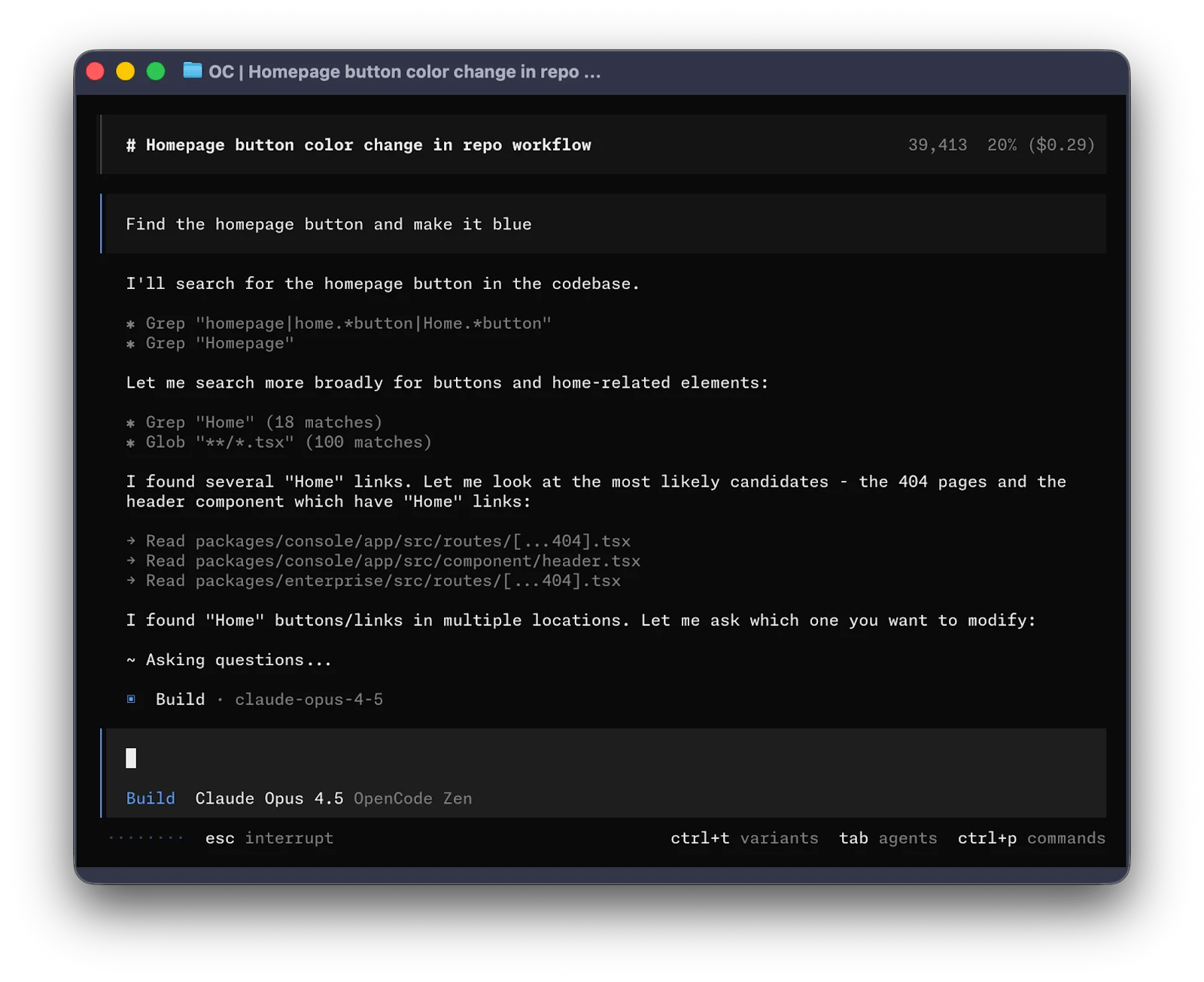Image resolution: width=1204 pixels, height=982 pixels.
Task: Click the esc interrupt hint
Action: pos(269,838)
